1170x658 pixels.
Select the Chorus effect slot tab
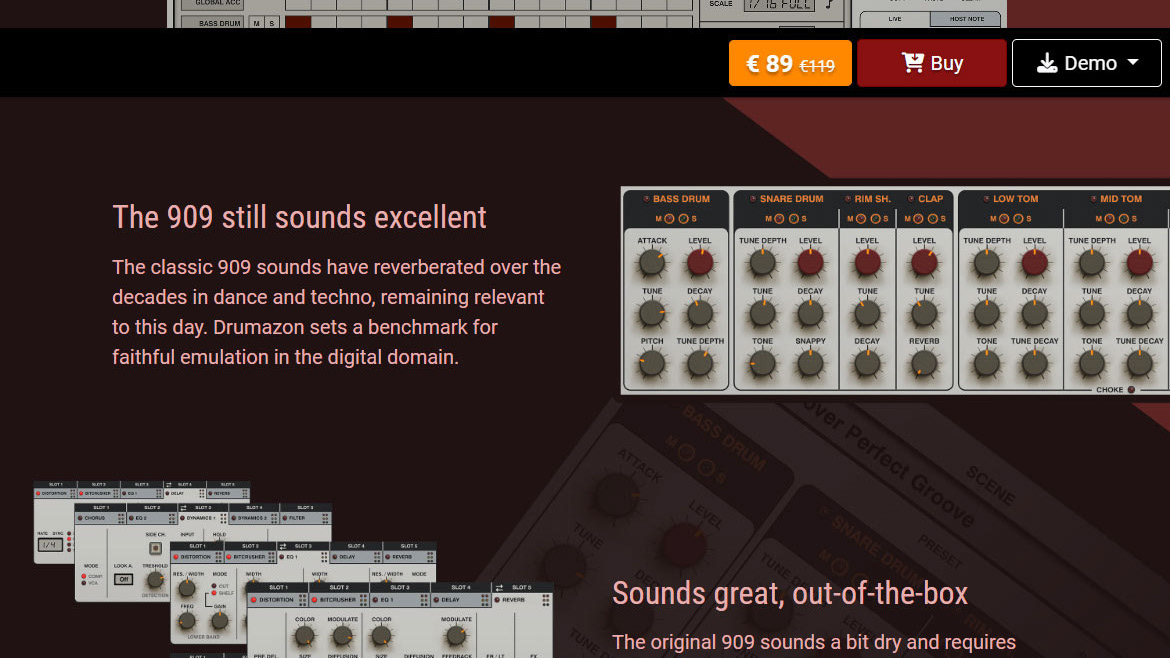tap(101, 518)
